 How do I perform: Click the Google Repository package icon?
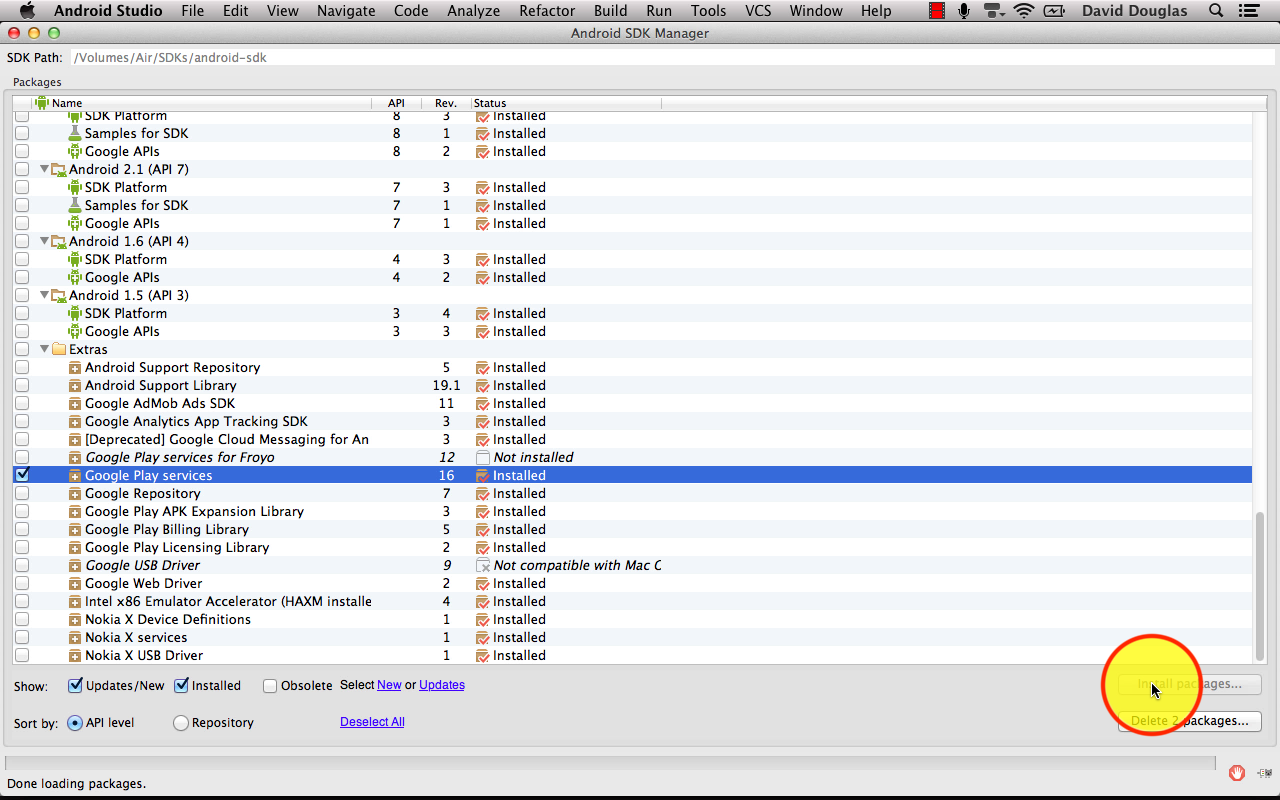click(x=75, y=494)
